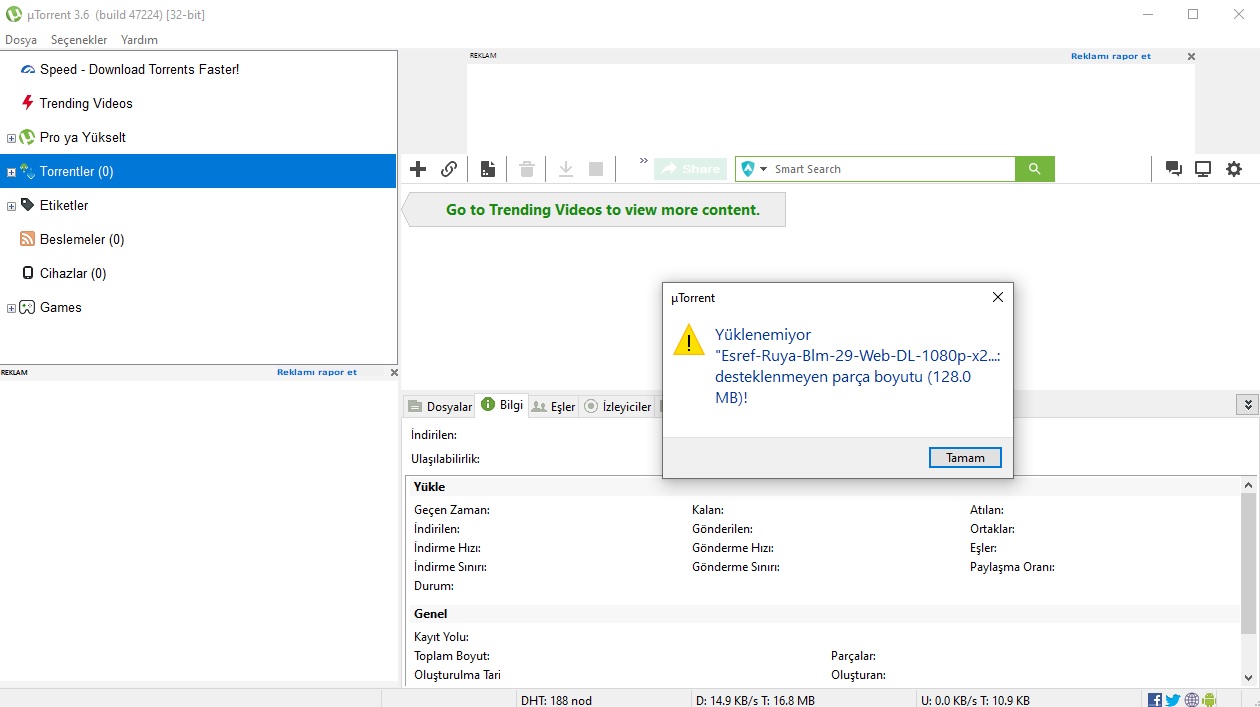Click DHT: 188 nod in status bar
The height and width of the screenshot is (707, 1260).
point(556,700)
